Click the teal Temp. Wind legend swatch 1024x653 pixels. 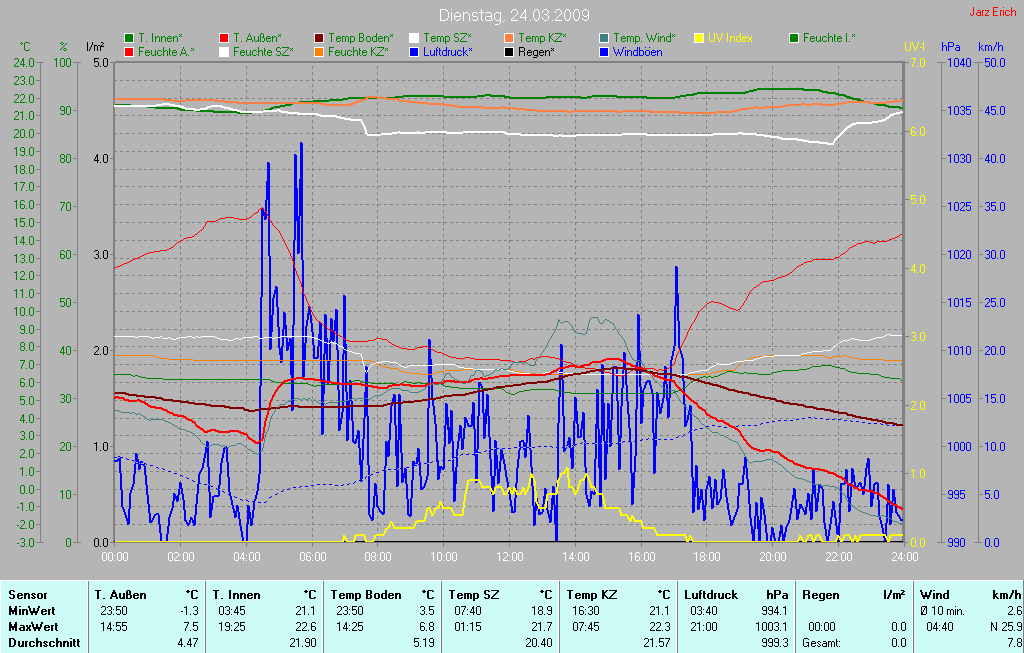[604, 38]
